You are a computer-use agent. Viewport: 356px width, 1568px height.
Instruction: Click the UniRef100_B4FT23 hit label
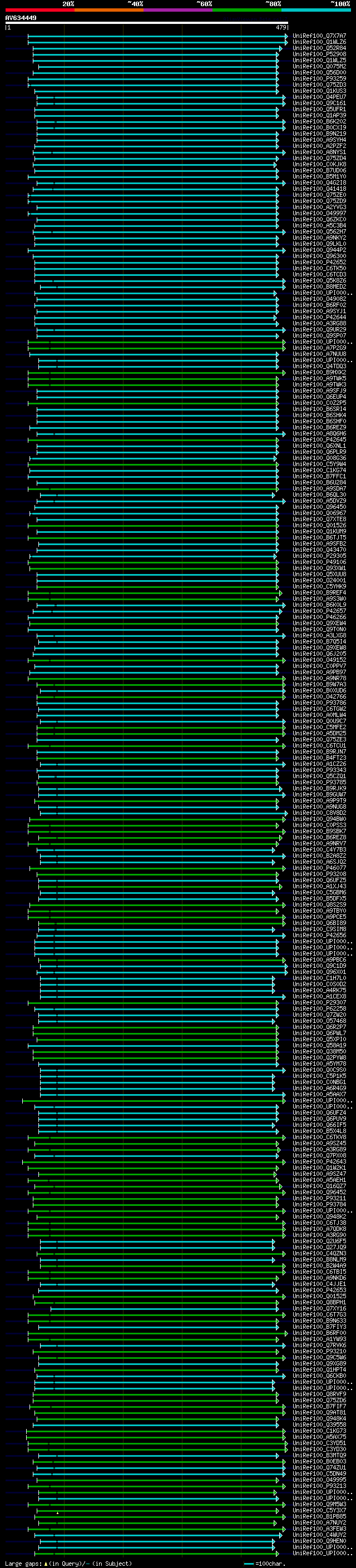pyautogui.click(x=319, y=758)
